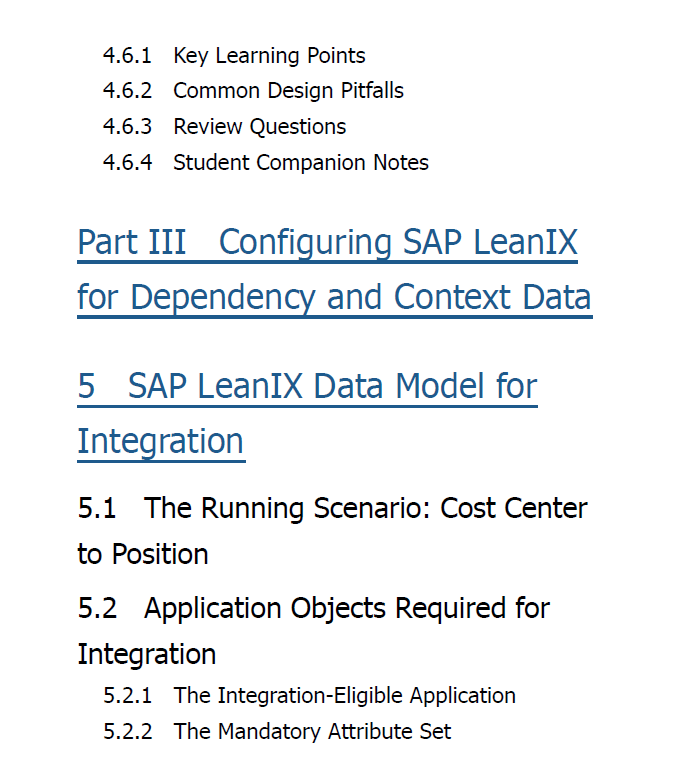684x762 pixels.
Task: Go to Common Design Pitfalls section
Action: (289, 91)
